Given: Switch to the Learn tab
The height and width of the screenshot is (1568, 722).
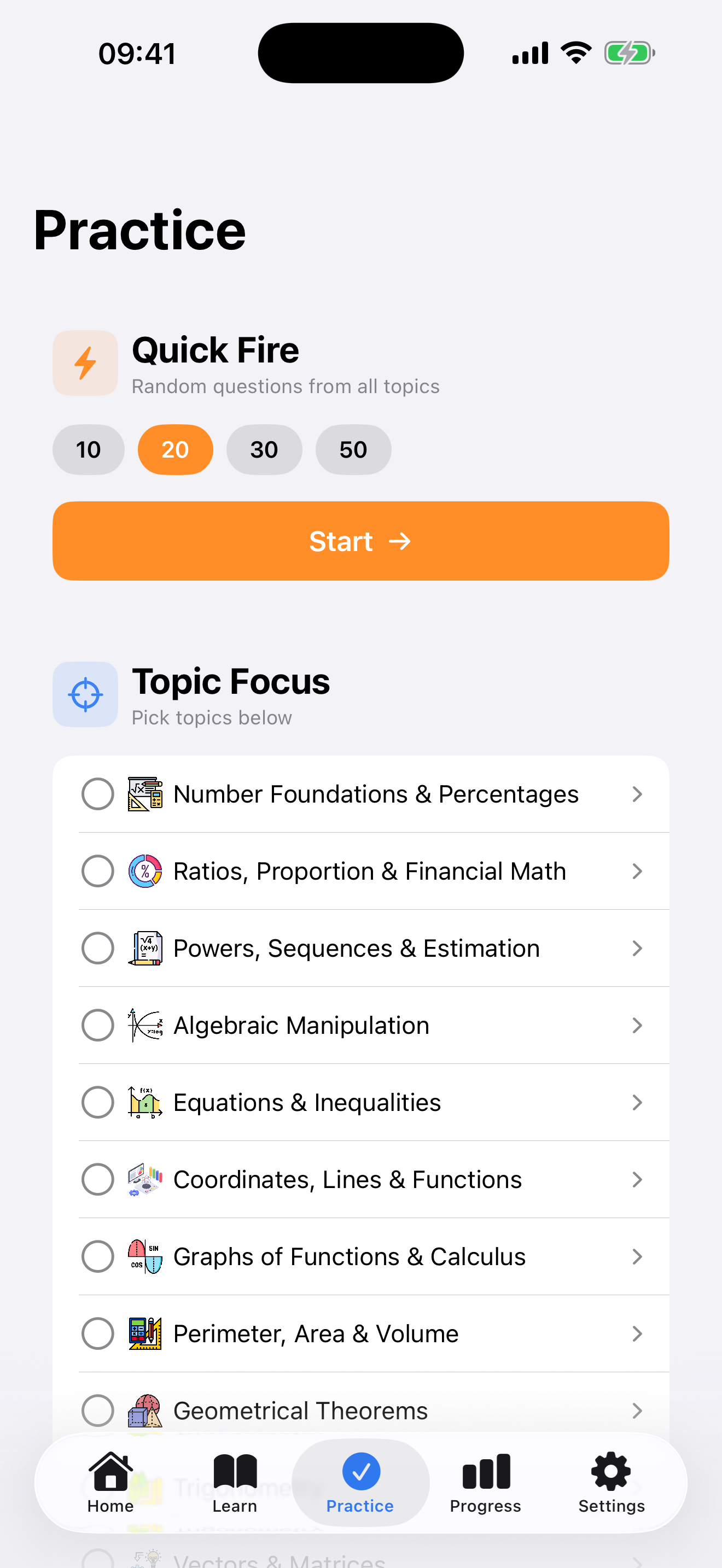Looking at the screenshot, I should [235, 1483].
